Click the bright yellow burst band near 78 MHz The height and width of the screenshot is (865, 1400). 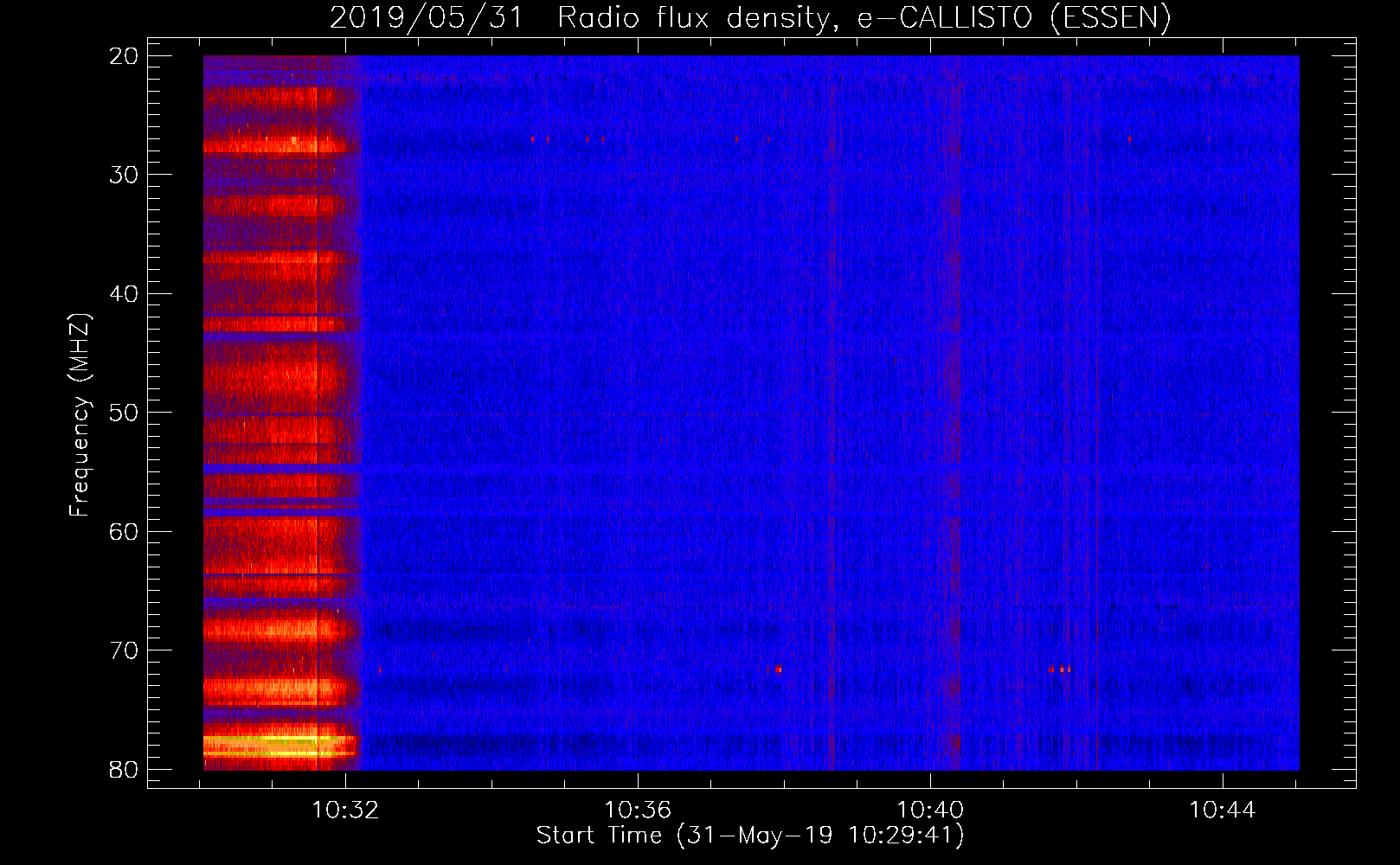click(x=280, y=746)
